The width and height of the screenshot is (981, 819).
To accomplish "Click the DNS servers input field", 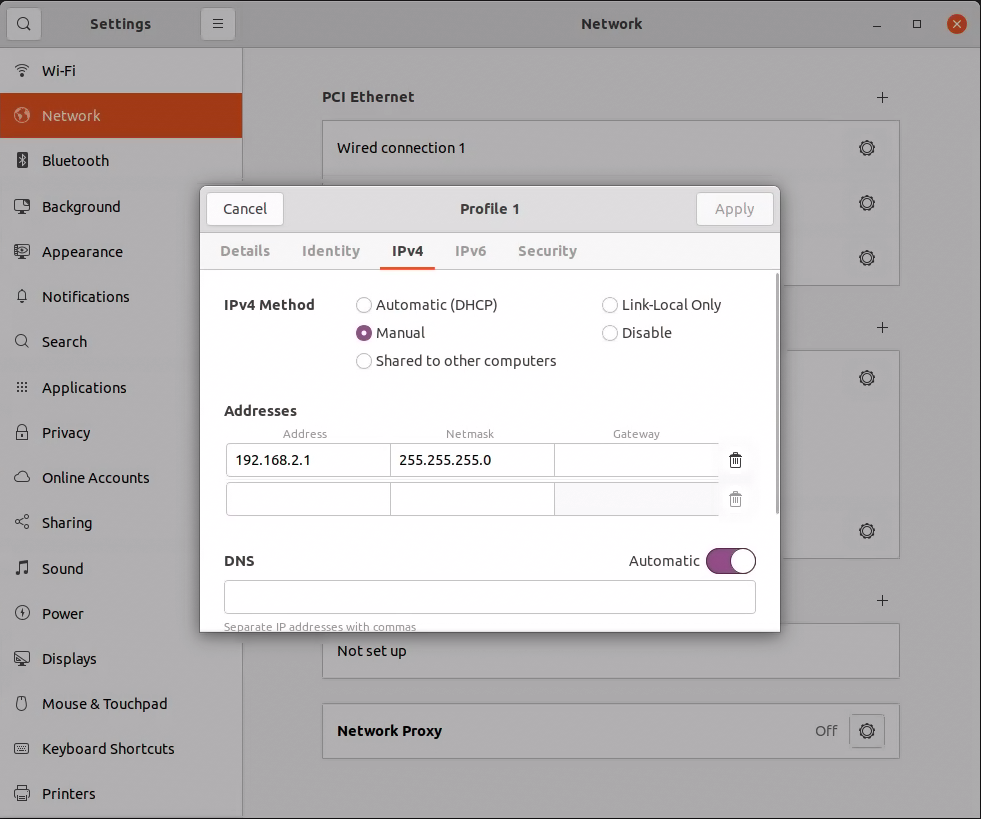I will click(x=490, y=597).
